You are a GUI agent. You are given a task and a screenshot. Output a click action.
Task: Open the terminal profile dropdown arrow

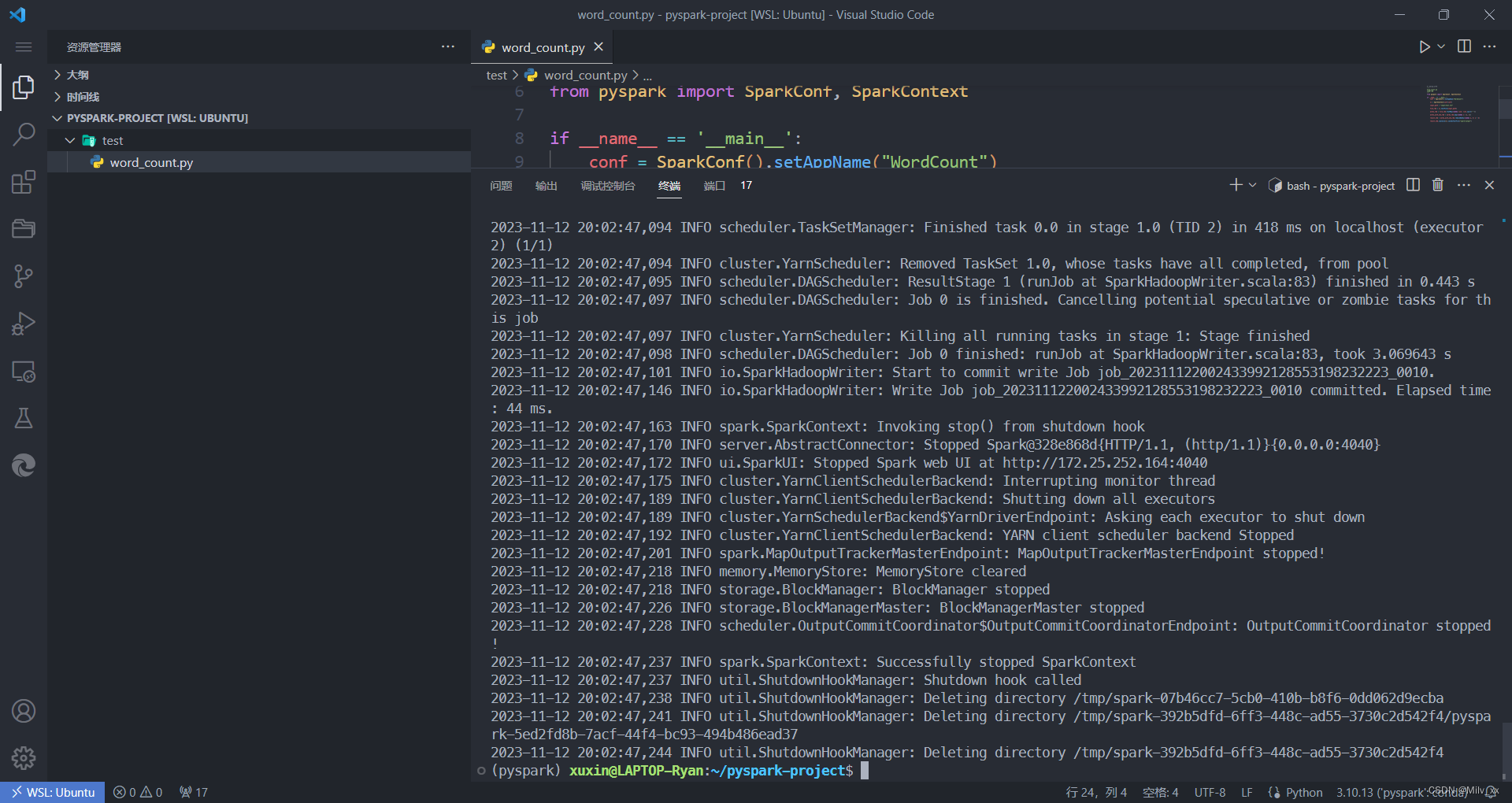point(1252,185)
